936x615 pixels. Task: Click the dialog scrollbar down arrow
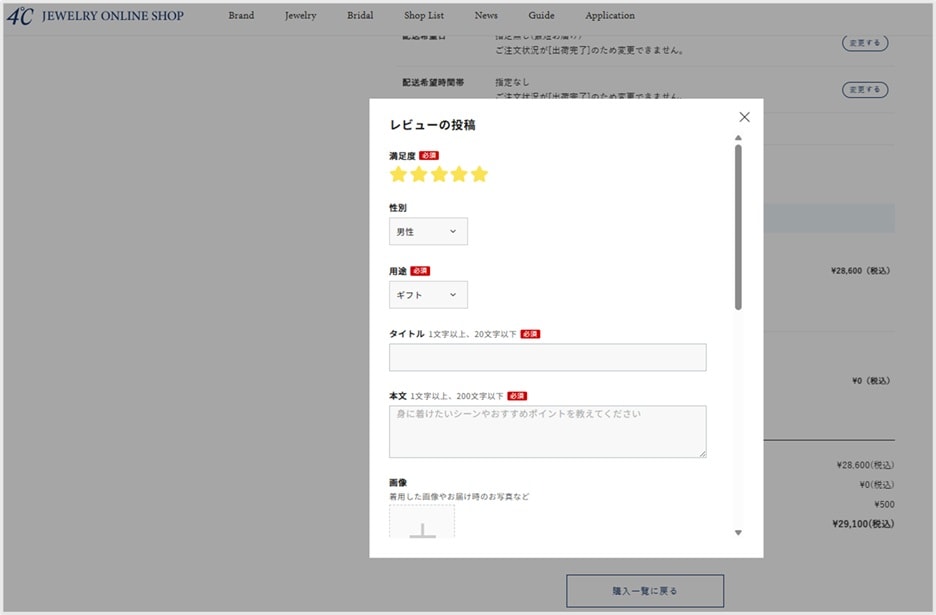pyautogui.click(x=738, y=533)
